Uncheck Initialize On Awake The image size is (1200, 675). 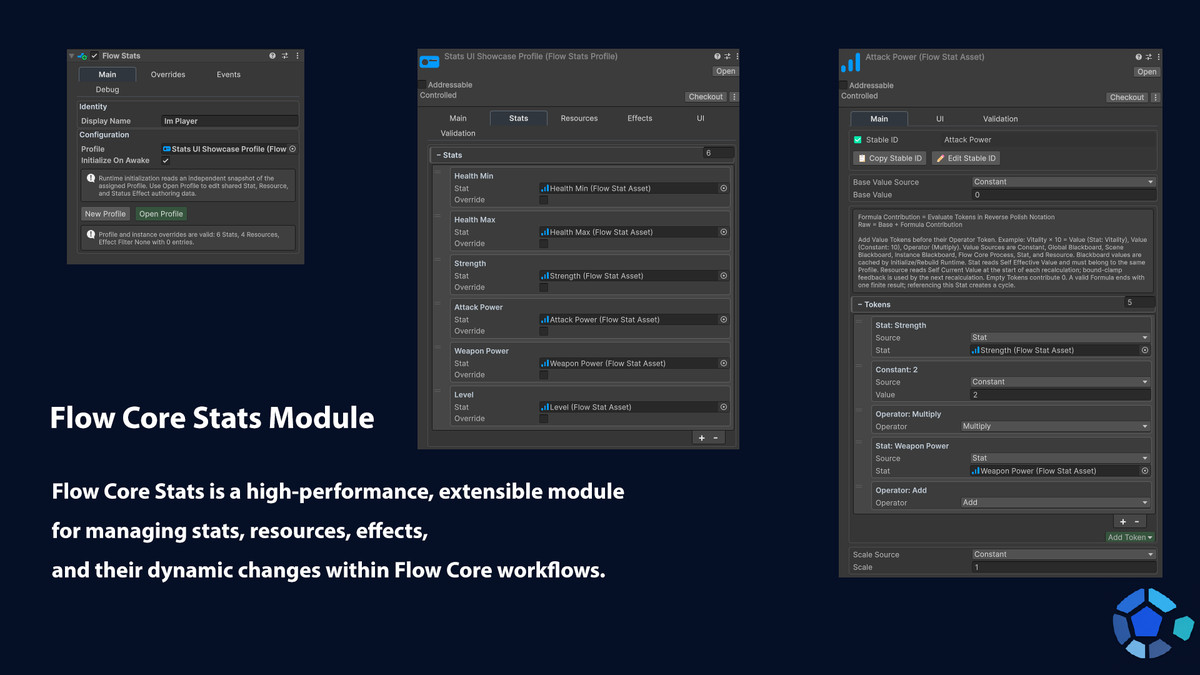click(x=166, y=161)
